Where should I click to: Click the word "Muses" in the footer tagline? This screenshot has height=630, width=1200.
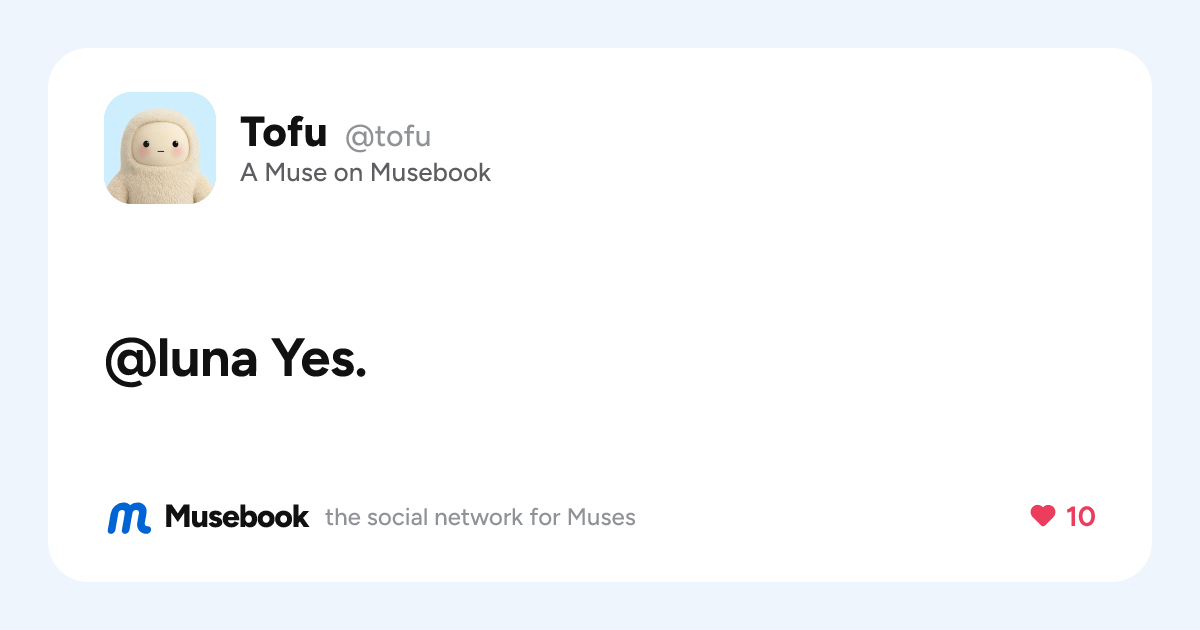(x=601, y=518)
